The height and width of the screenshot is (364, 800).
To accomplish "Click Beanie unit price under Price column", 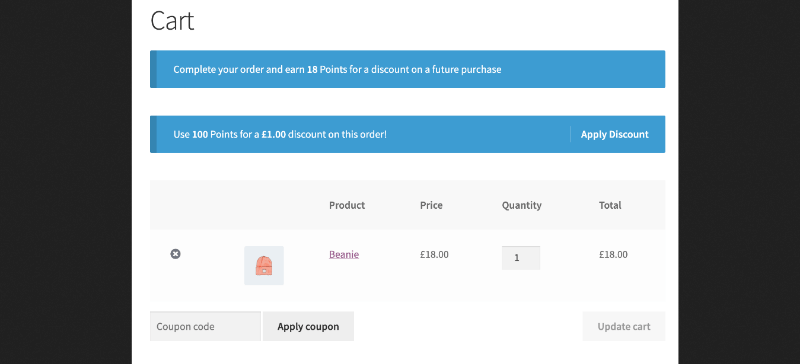I will (x=434, y=254).
